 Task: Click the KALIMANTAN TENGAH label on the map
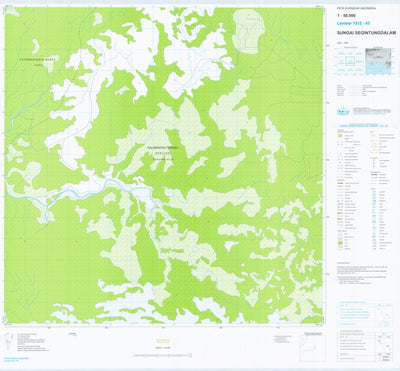pyautogui.click(x=164, y=147)
